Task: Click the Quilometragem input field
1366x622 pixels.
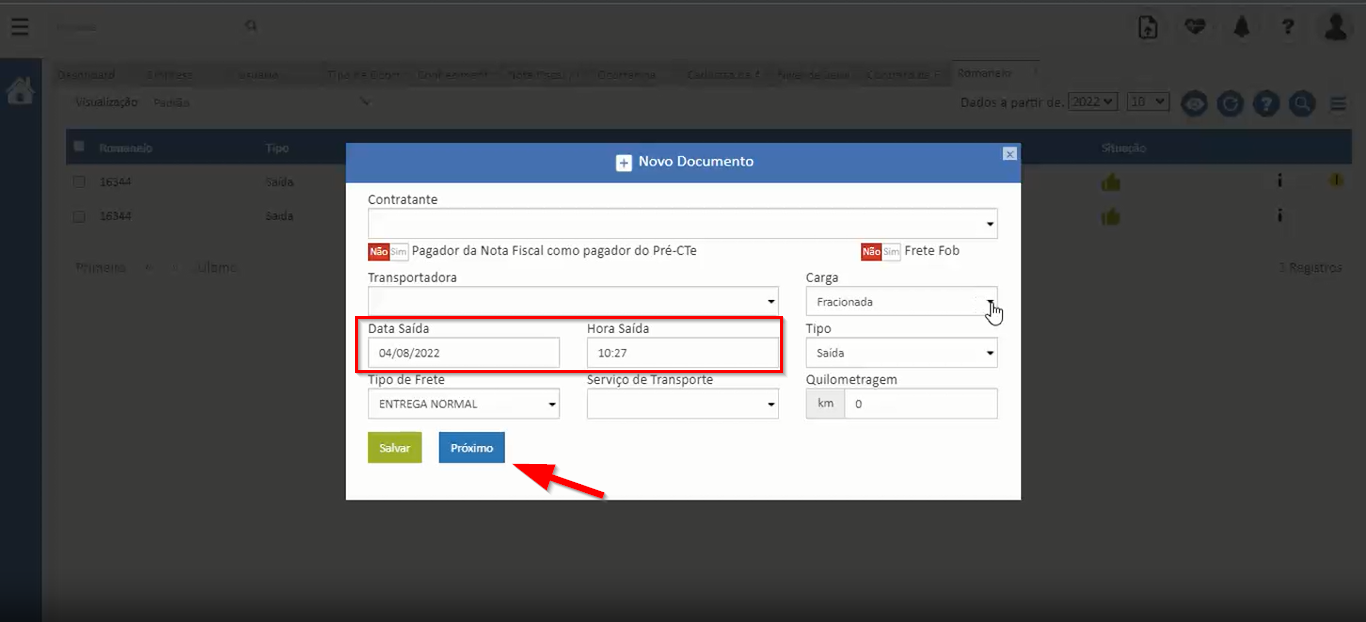Action: (920, 404)
